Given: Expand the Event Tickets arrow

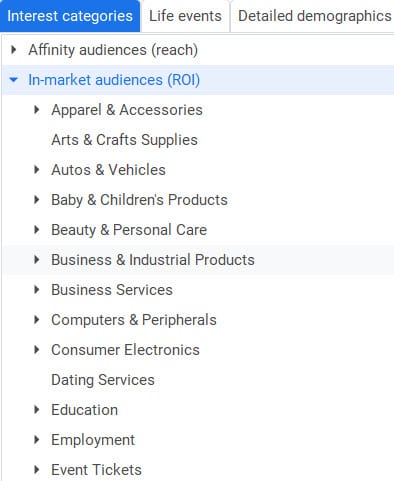Looking at the screenshot, I should click(37, 470).
